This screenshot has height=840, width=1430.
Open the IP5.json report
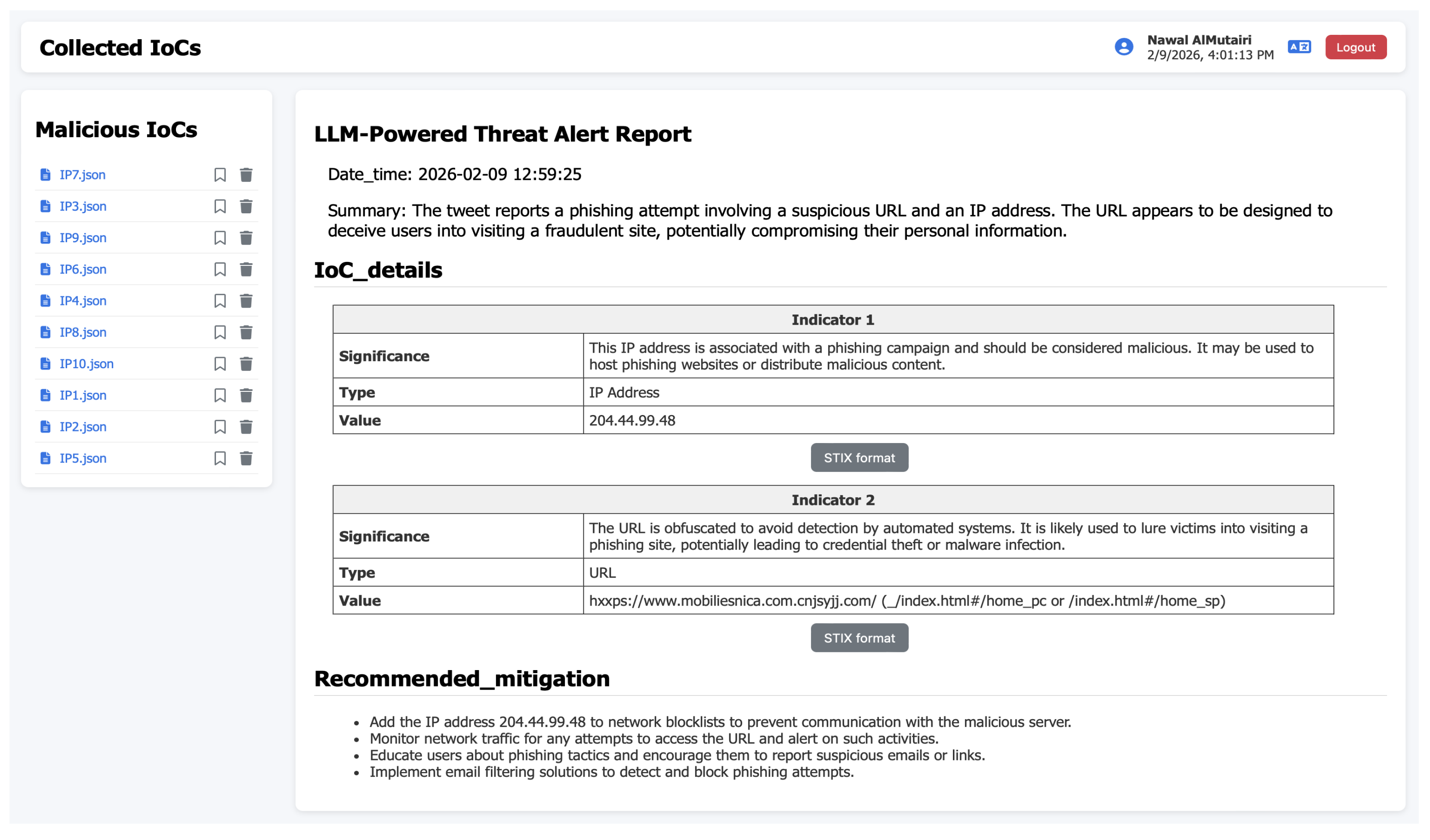(83, 458)
